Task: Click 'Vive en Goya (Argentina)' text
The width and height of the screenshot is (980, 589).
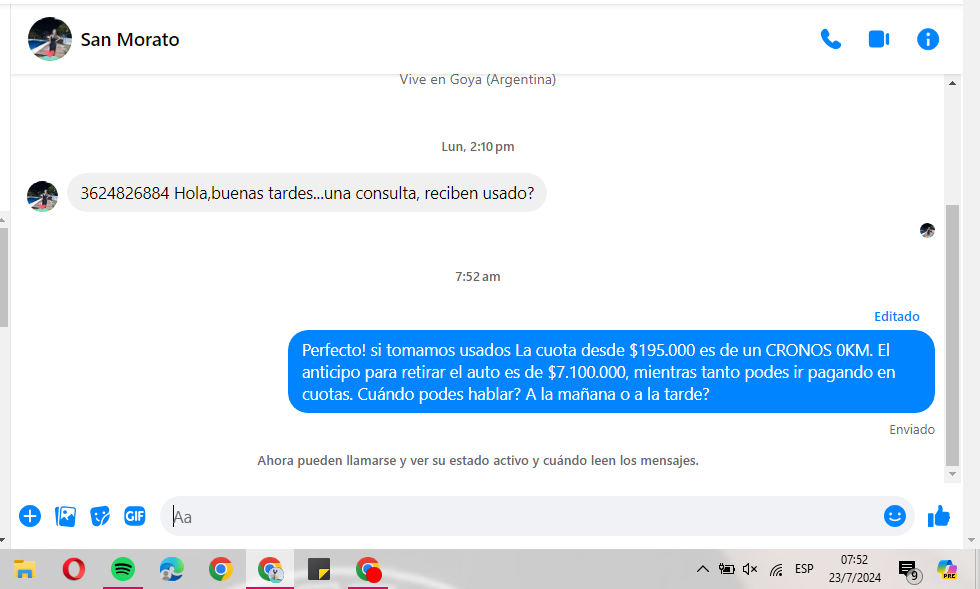Action: tap(478, 79)
